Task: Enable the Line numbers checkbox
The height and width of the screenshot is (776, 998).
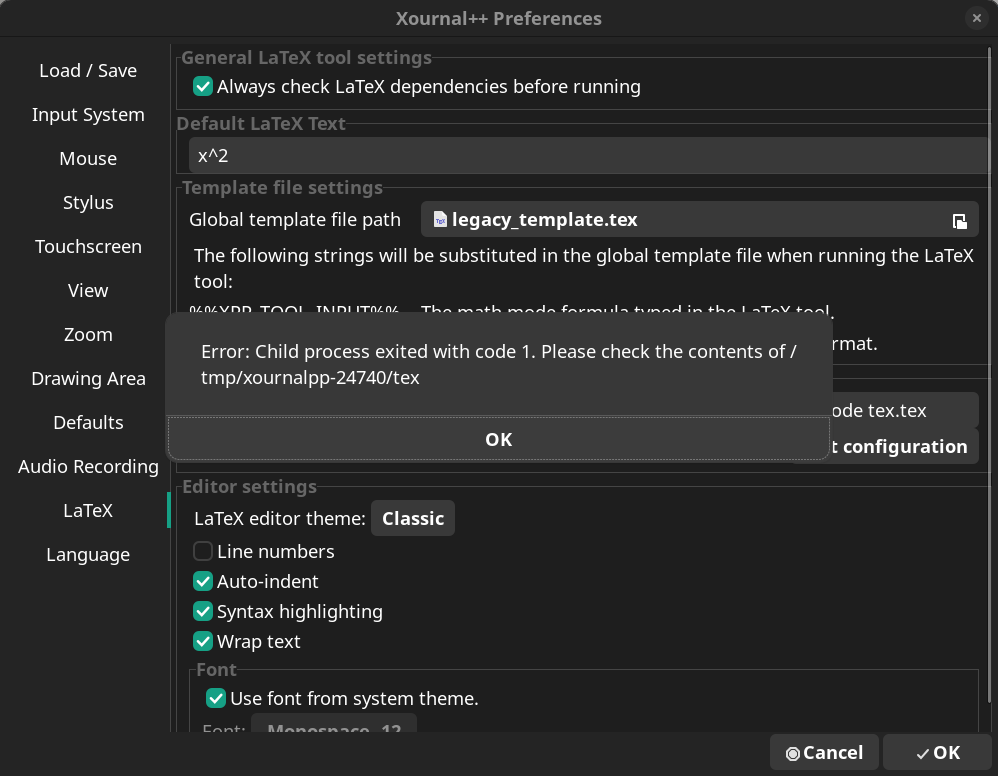Action: (202, 551)
